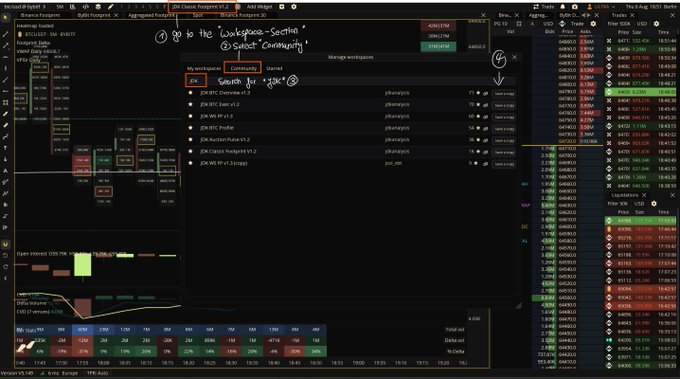Save a copy of JDK Auction Pulse V1.2
The width and height of the screenshot is (680, 379).
(x=504, y=140)
